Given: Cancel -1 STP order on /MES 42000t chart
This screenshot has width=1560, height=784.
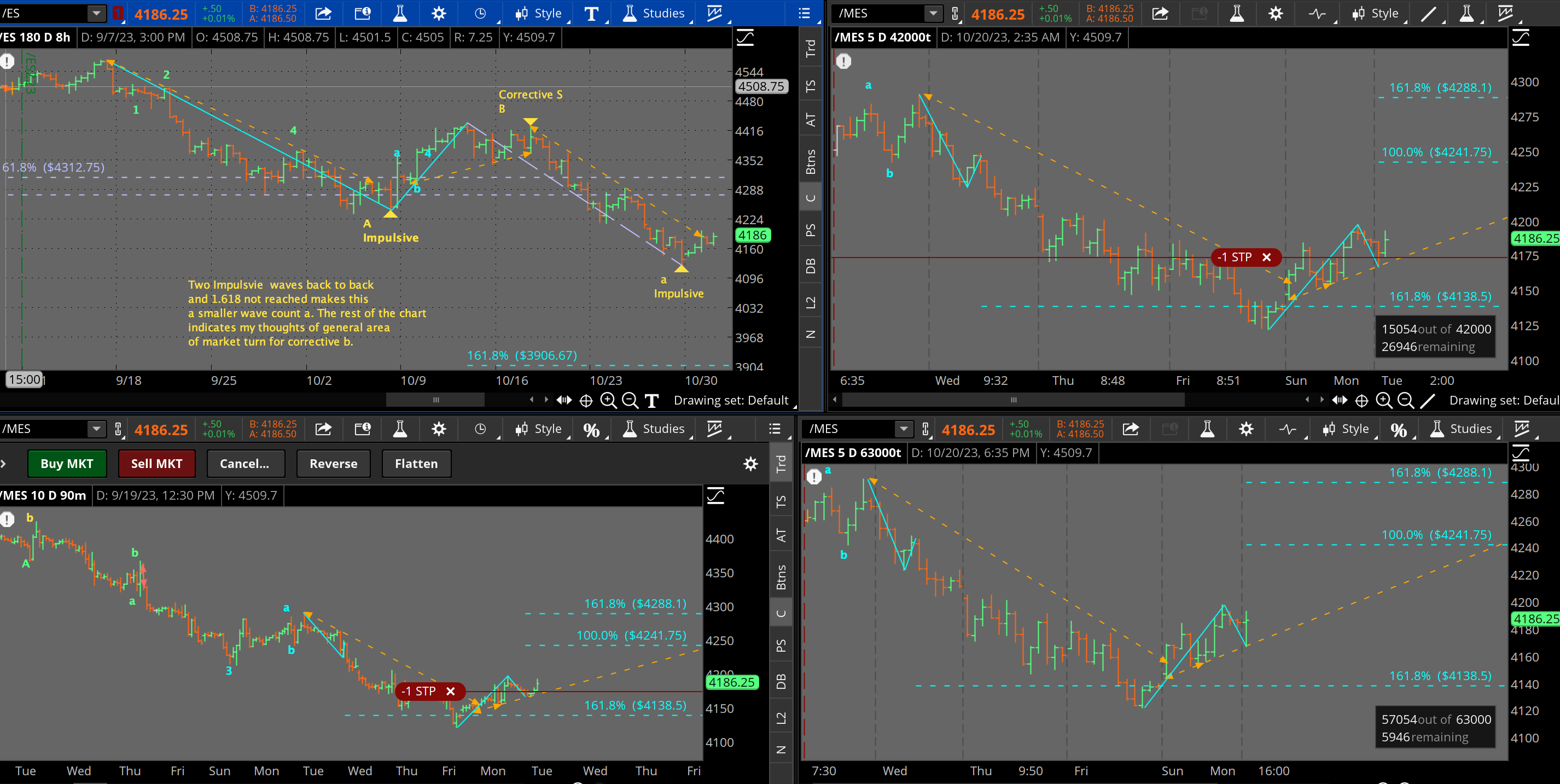Looking at the screenshot, I should click(x=1266, y=258).
